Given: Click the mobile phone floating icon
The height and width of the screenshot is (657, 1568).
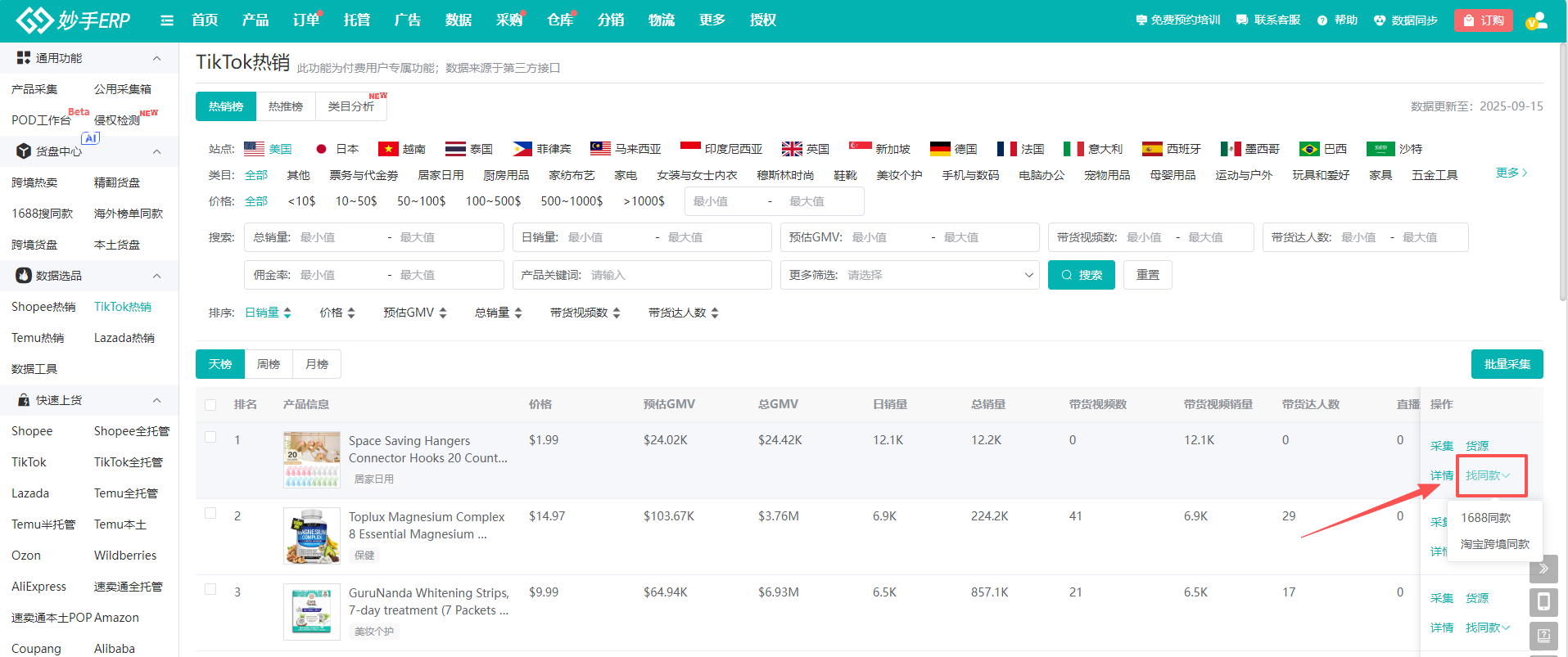Looking at the screenshot, I should (x=1543, y=602).
